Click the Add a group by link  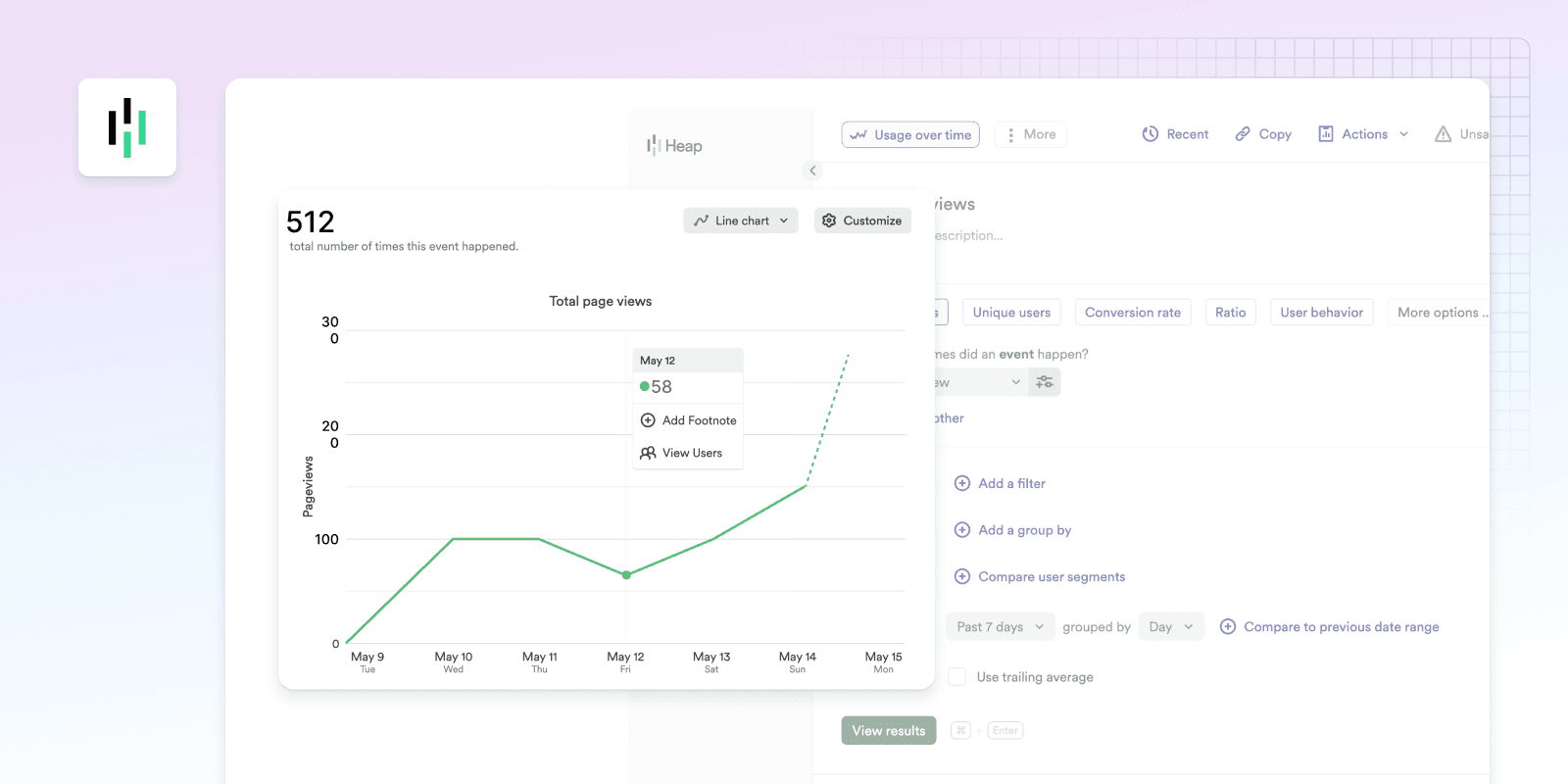coord(1025,530)
